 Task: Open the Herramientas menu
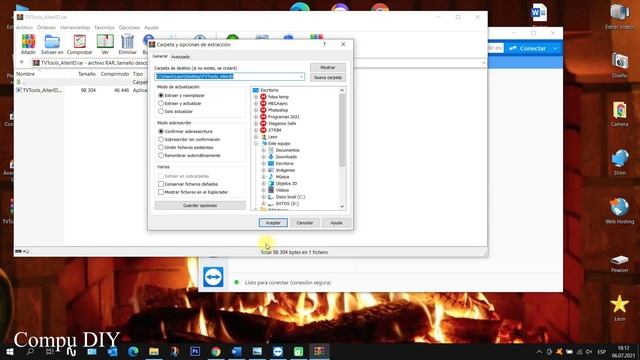(x=75, y=27)
